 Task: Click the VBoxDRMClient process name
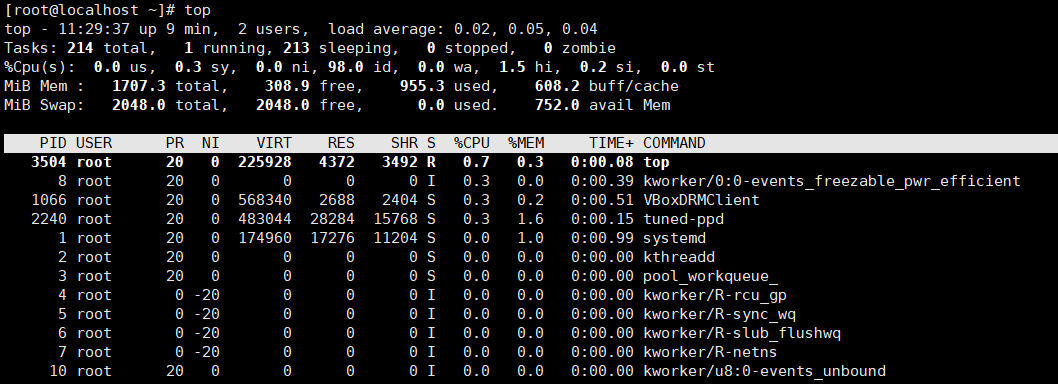click(701, 200)
